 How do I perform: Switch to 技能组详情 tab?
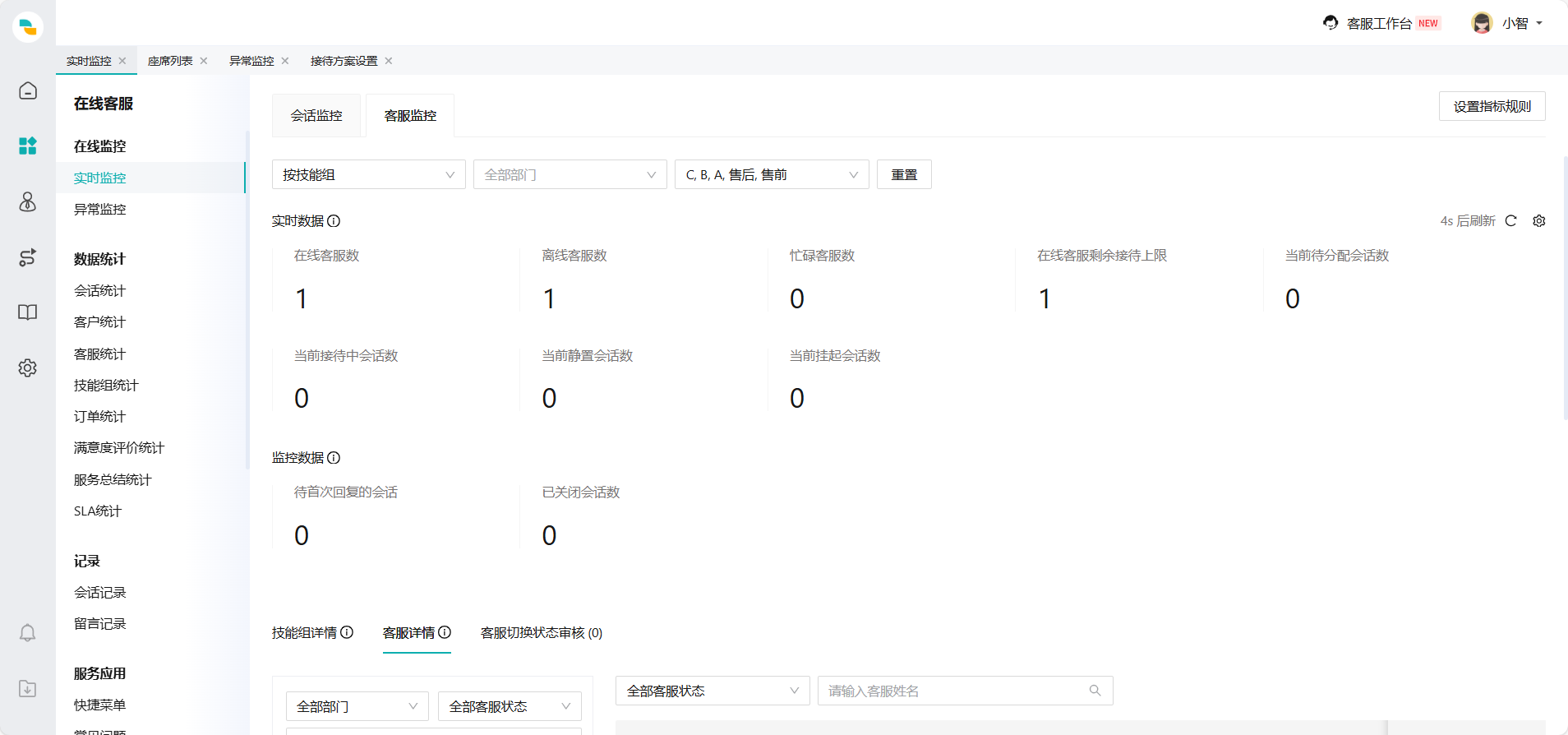(304, 632)
